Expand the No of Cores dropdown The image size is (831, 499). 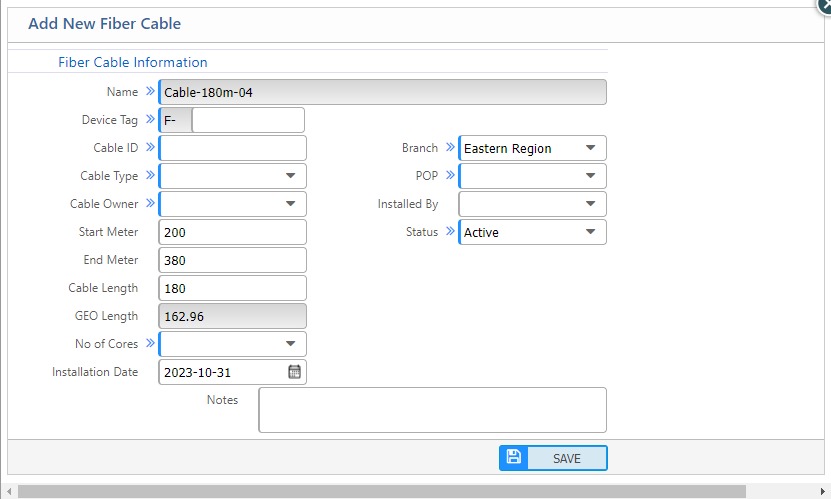pos(290,344)
